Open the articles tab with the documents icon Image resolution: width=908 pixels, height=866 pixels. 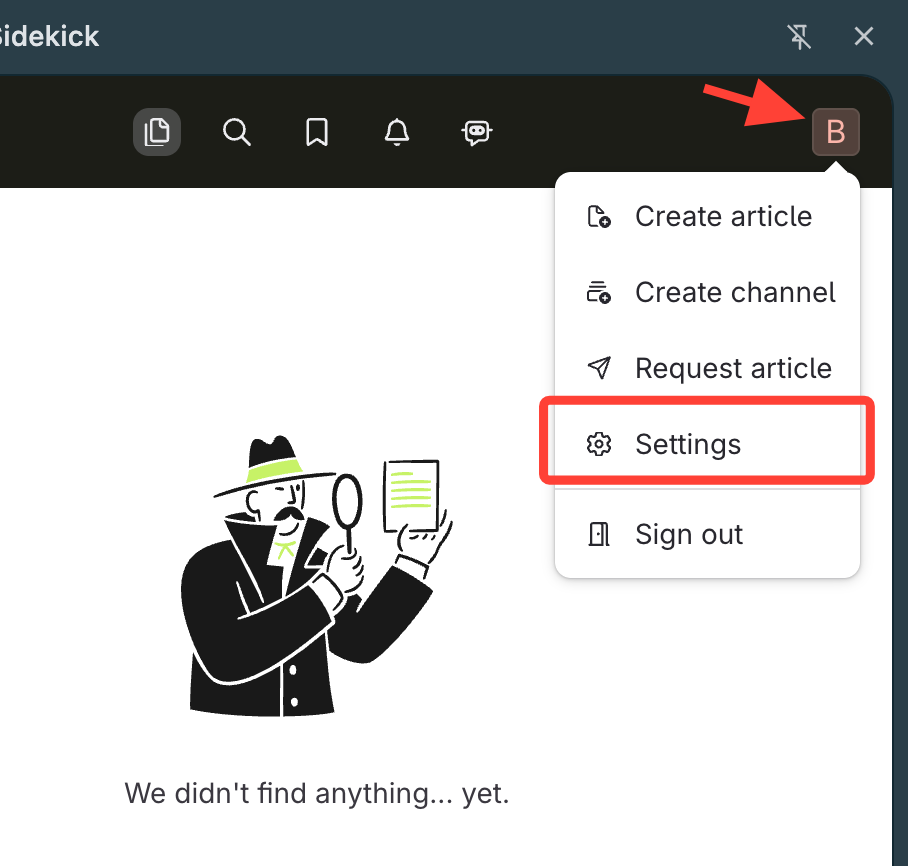coord(157,132)
